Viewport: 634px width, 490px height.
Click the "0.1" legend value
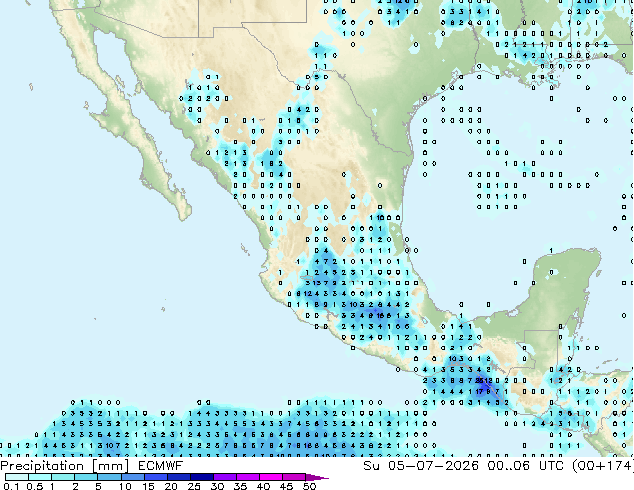coord(11,486)
